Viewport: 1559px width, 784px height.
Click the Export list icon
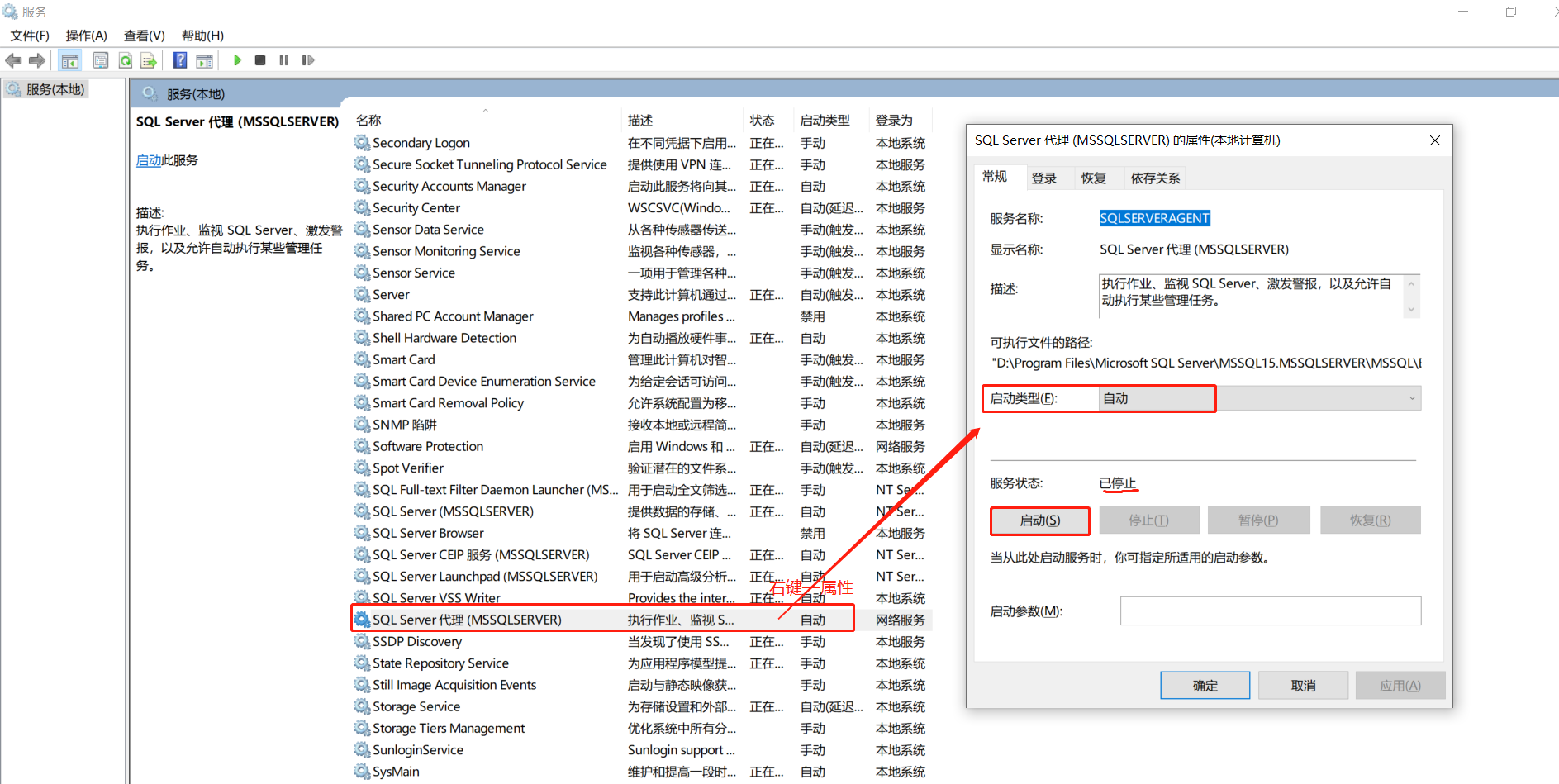point(149,60)
